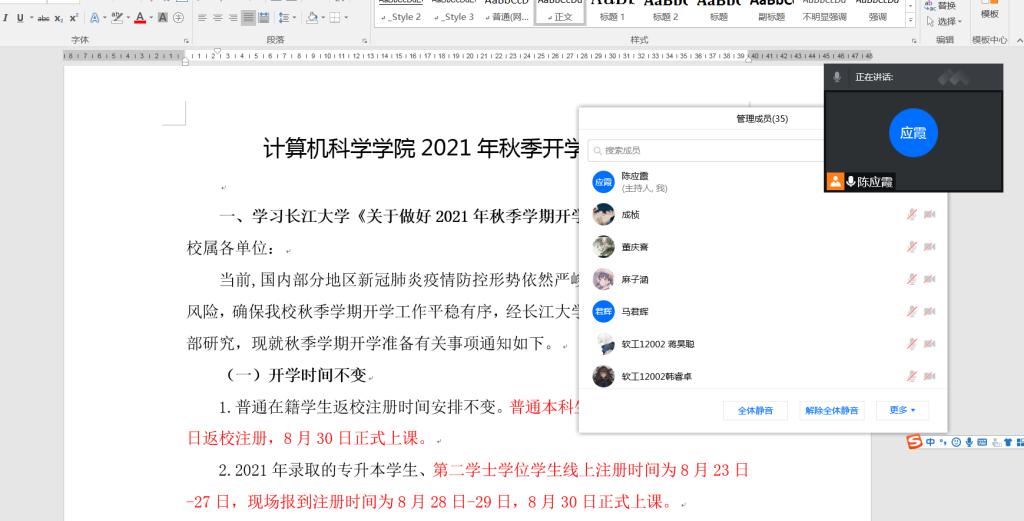Expand the font color dropdown arrow
Screen dimensions: 1024x521
pos(152,18)
